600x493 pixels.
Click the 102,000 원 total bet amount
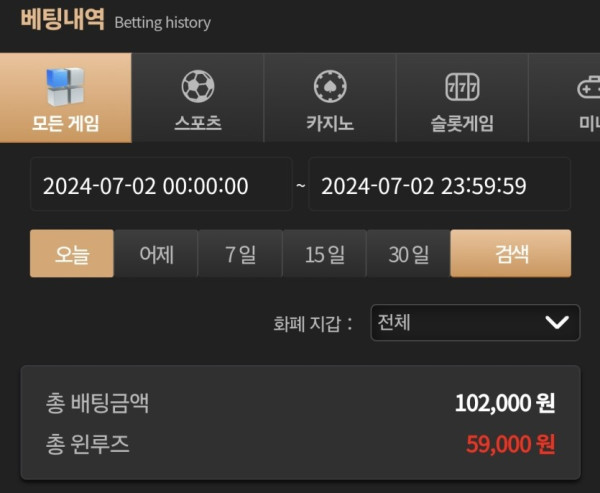tap(505, 403)
